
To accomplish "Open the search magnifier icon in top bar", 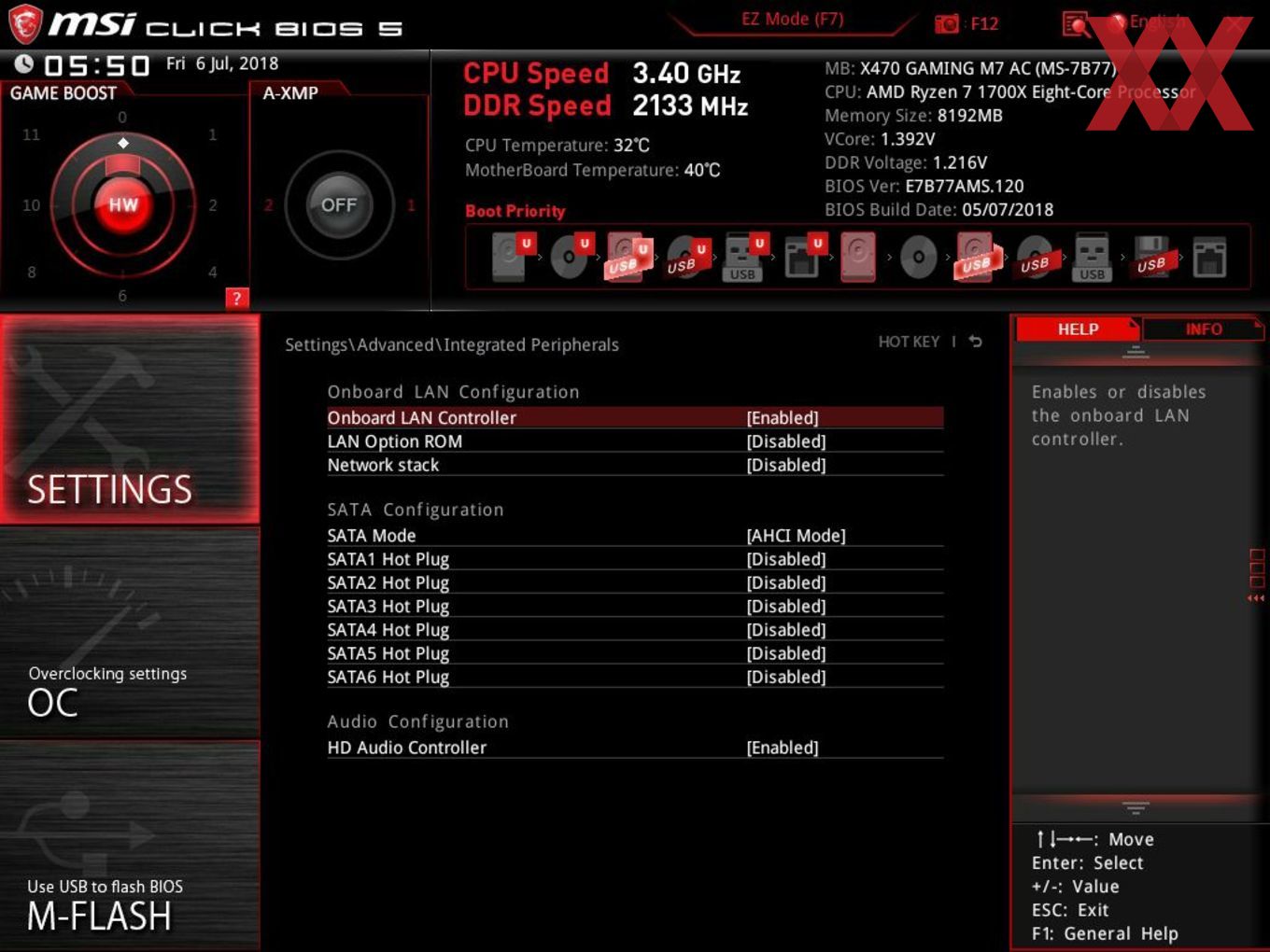I will (1076, 24).
